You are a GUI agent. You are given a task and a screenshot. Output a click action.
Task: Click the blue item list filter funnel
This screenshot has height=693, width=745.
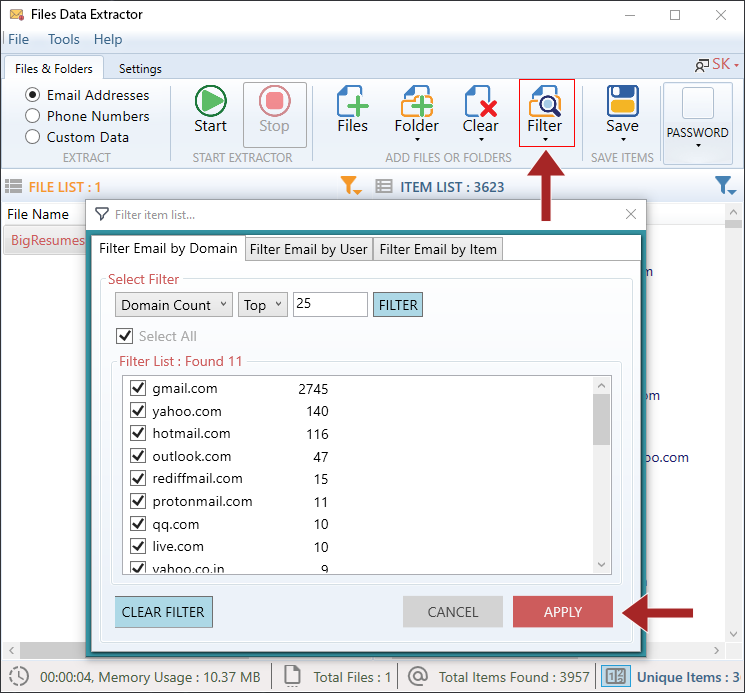point(725,185)
